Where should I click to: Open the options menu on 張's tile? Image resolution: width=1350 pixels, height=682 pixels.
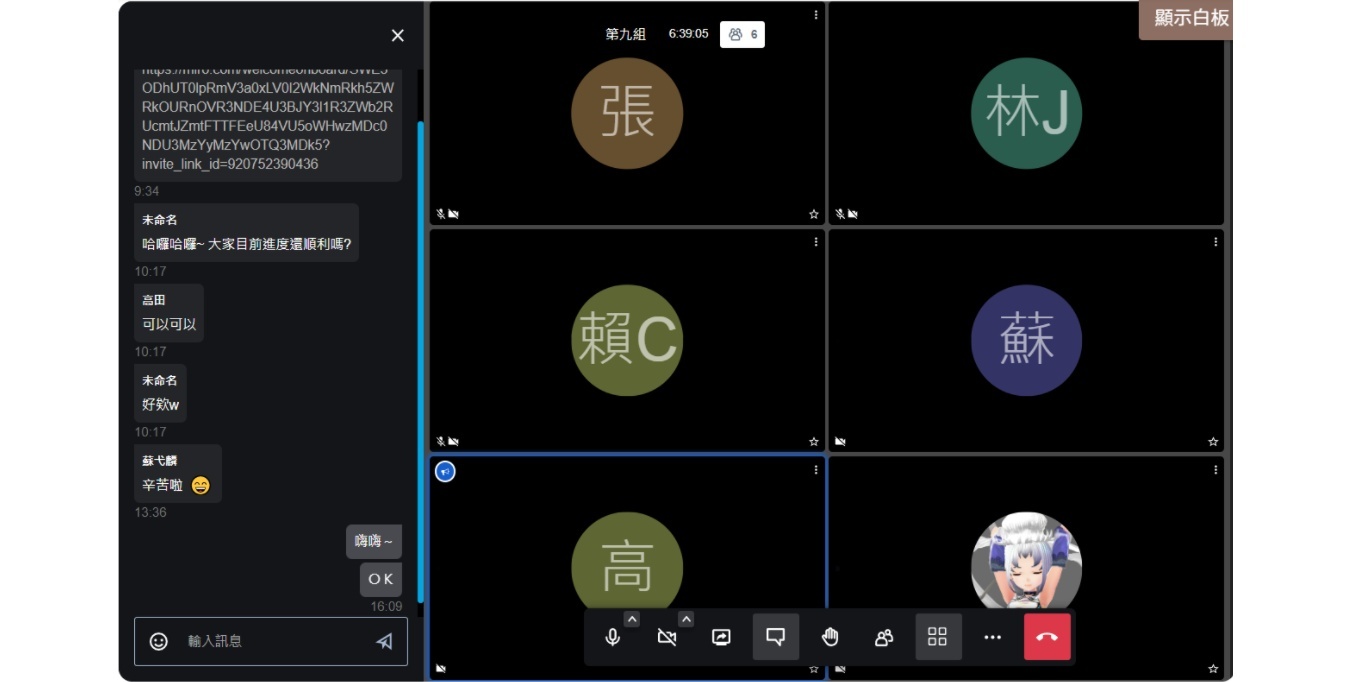point(816,15)
